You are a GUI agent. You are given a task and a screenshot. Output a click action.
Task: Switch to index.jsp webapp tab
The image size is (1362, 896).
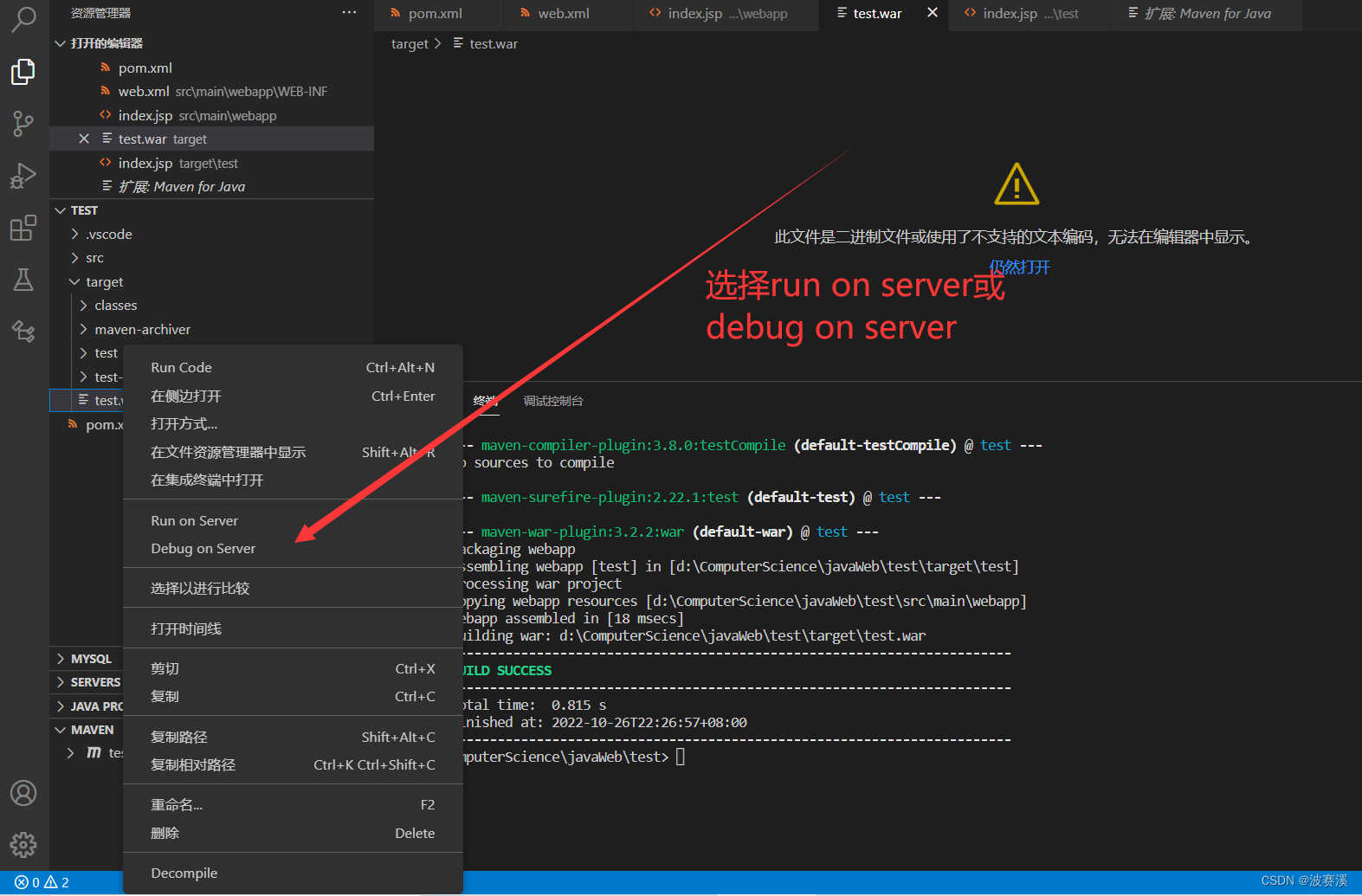[x=726, y=14]
